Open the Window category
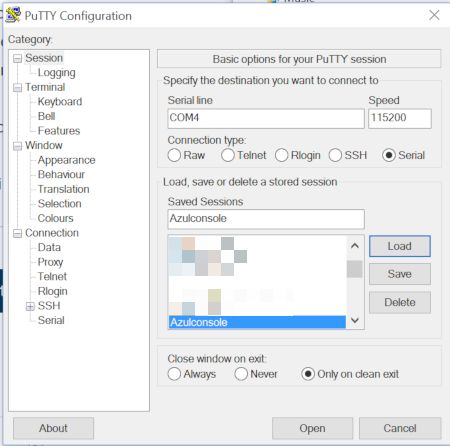Viewport: 450px width, 446px height. coord(44,145)
